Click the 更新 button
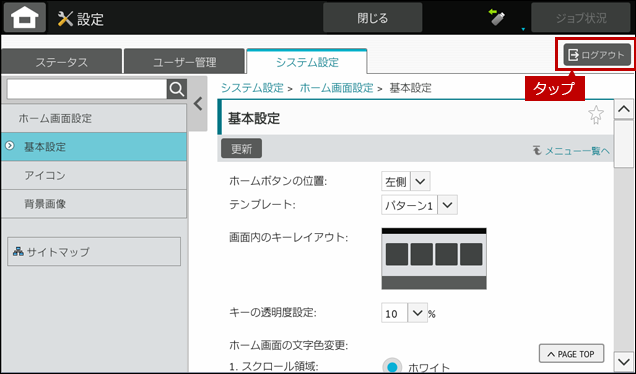The height and width of the screenshot is (374, 636). click(241, 148)
